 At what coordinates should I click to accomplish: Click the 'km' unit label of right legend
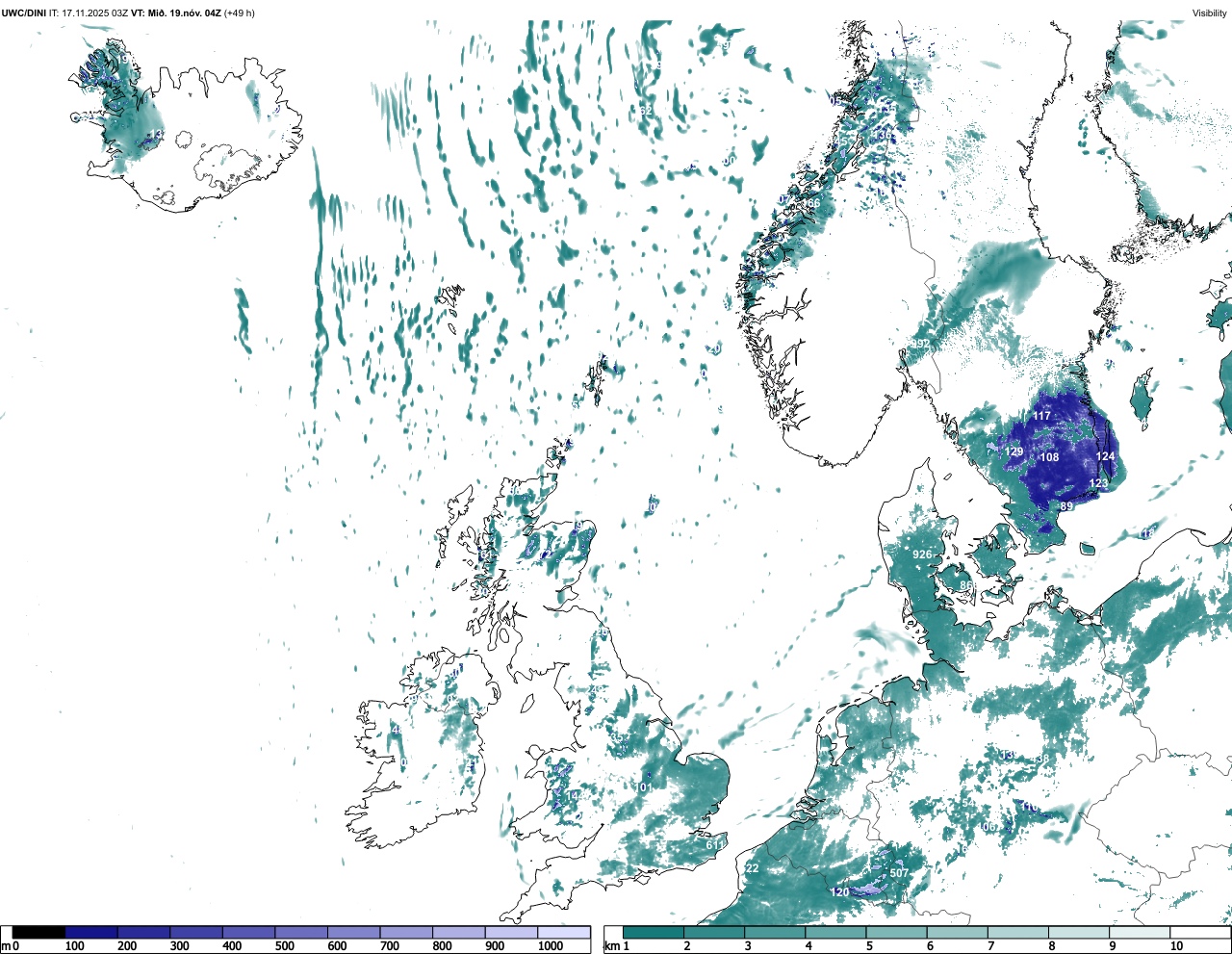[x=610, y=947]
